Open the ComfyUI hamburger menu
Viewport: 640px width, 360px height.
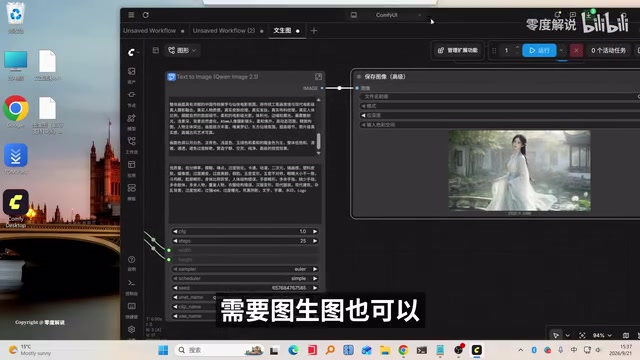[x=131, y=15]
